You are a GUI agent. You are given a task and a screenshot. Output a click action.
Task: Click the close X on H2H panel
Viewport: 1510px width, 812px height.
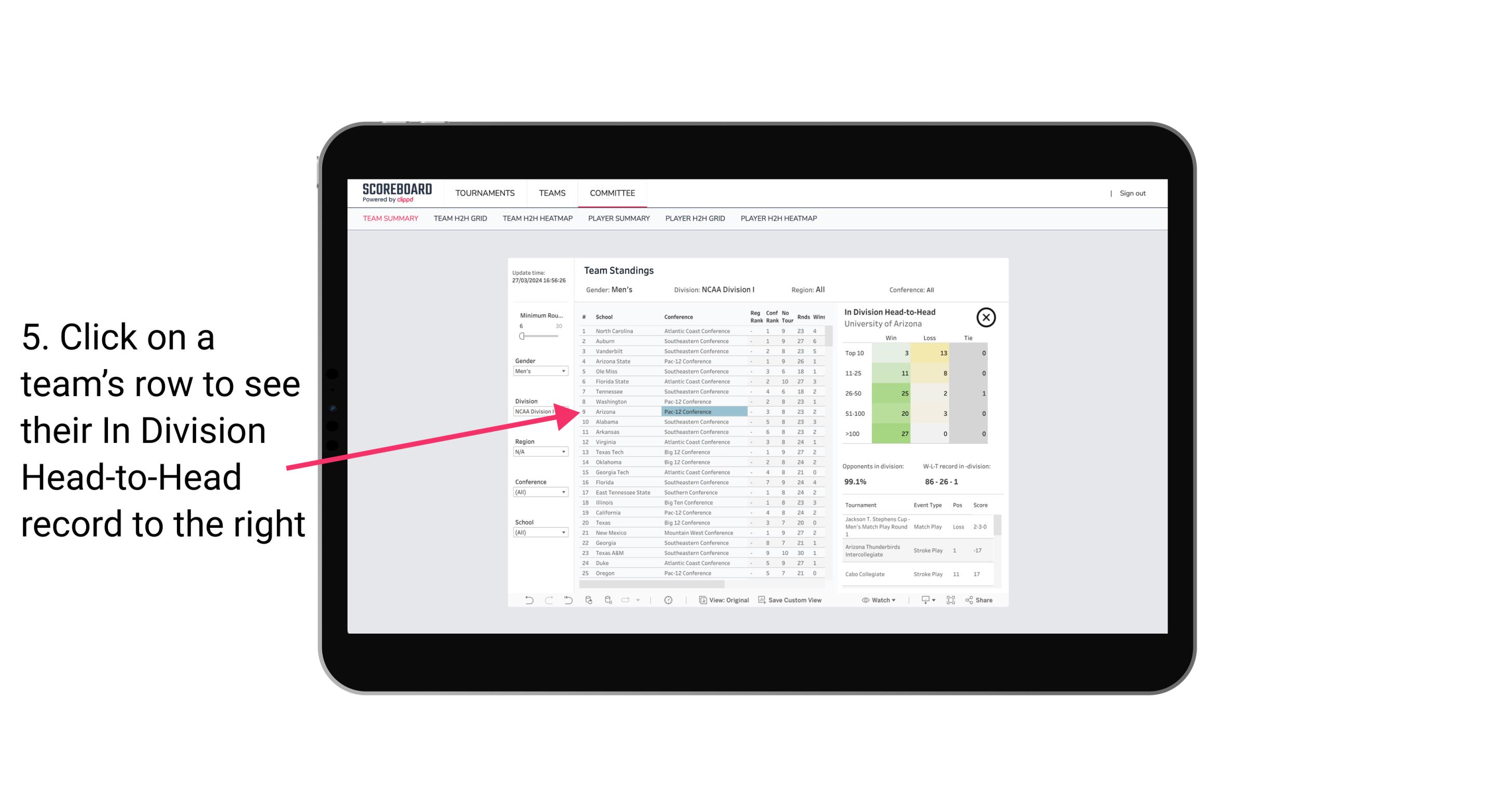click(988, 318)
